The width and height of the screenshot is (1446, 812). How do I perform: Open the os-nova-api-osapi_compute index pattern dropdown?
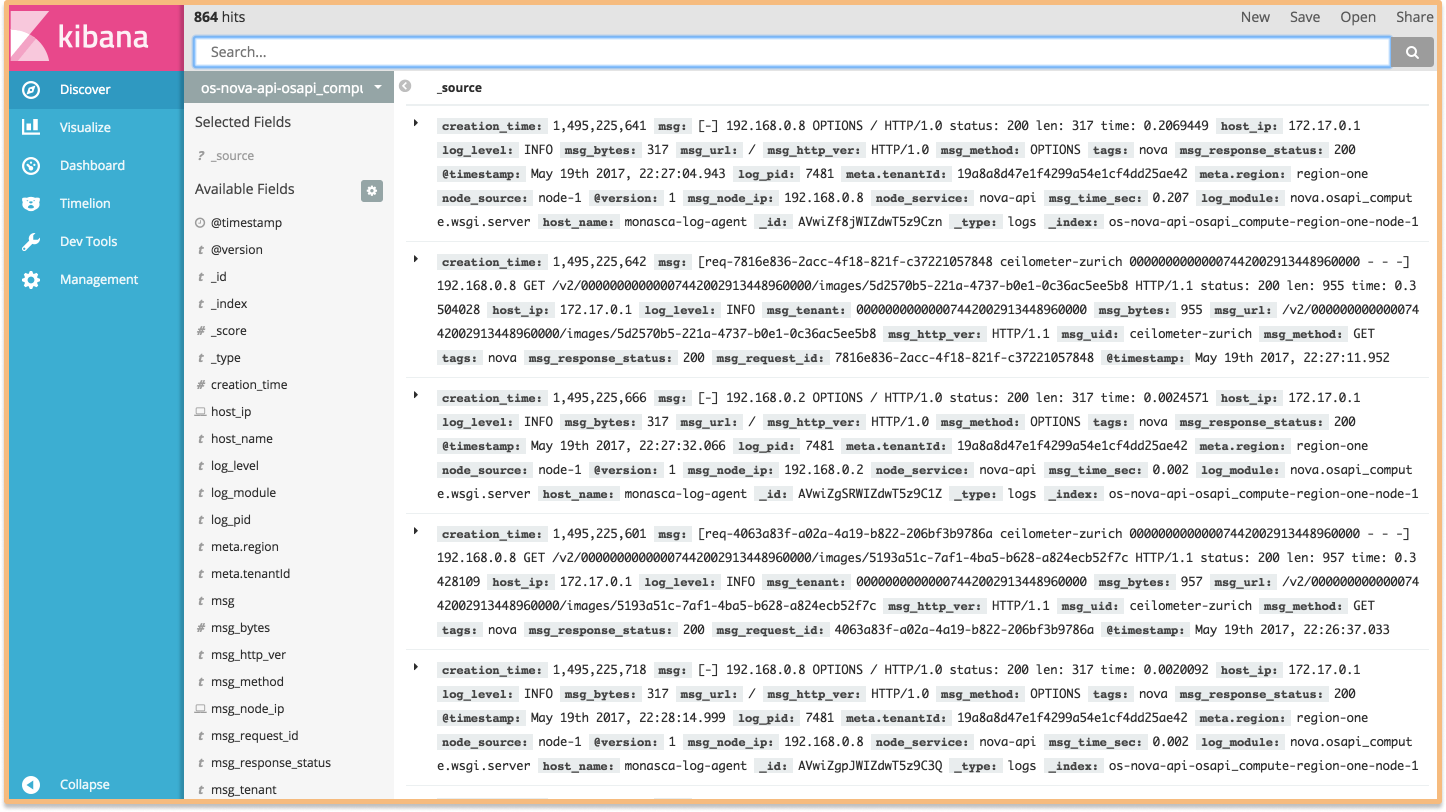point(289,88)
